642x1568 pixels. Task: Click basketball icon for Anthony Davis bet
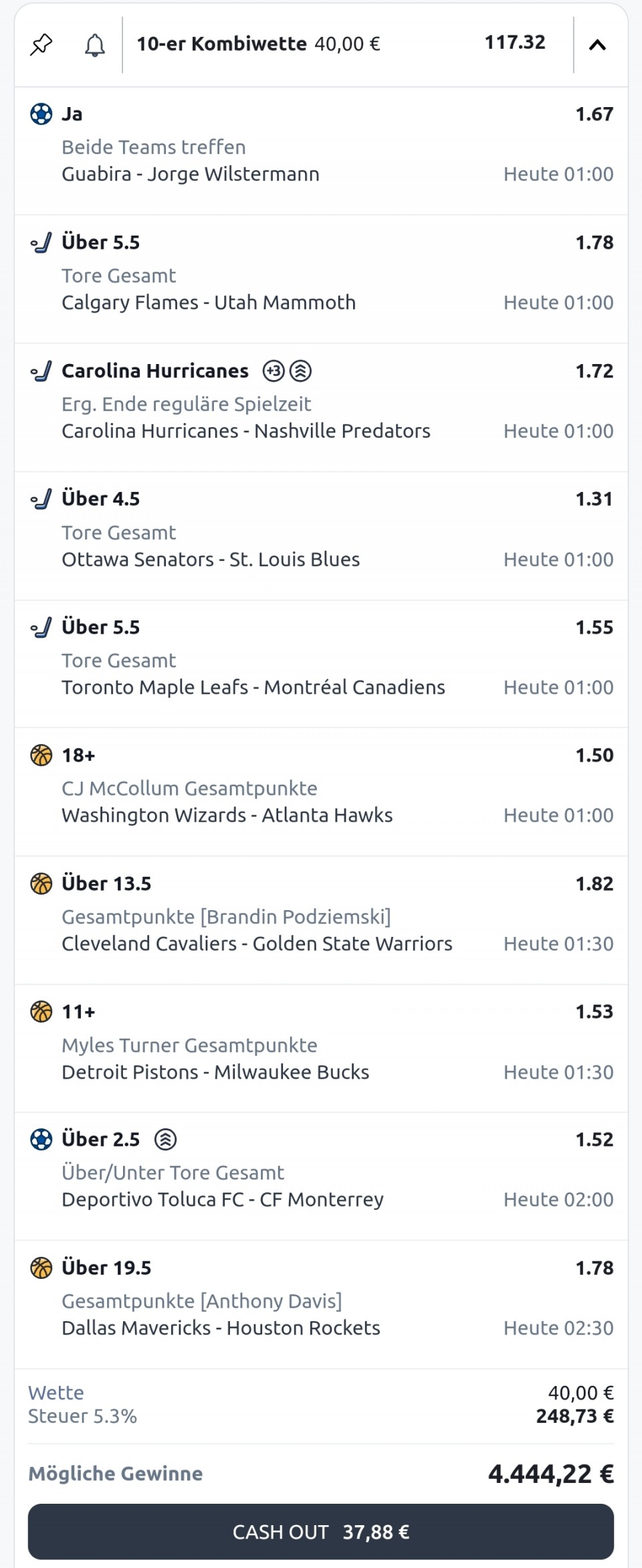point(41,1268)
